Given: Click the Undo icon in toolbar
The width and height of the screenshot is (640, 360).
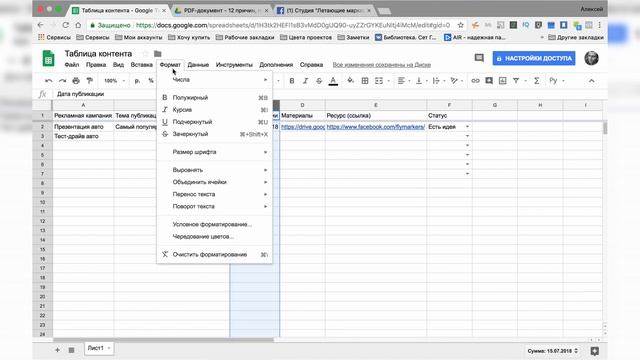Looking at the screenshot, I should pos(49,81).
